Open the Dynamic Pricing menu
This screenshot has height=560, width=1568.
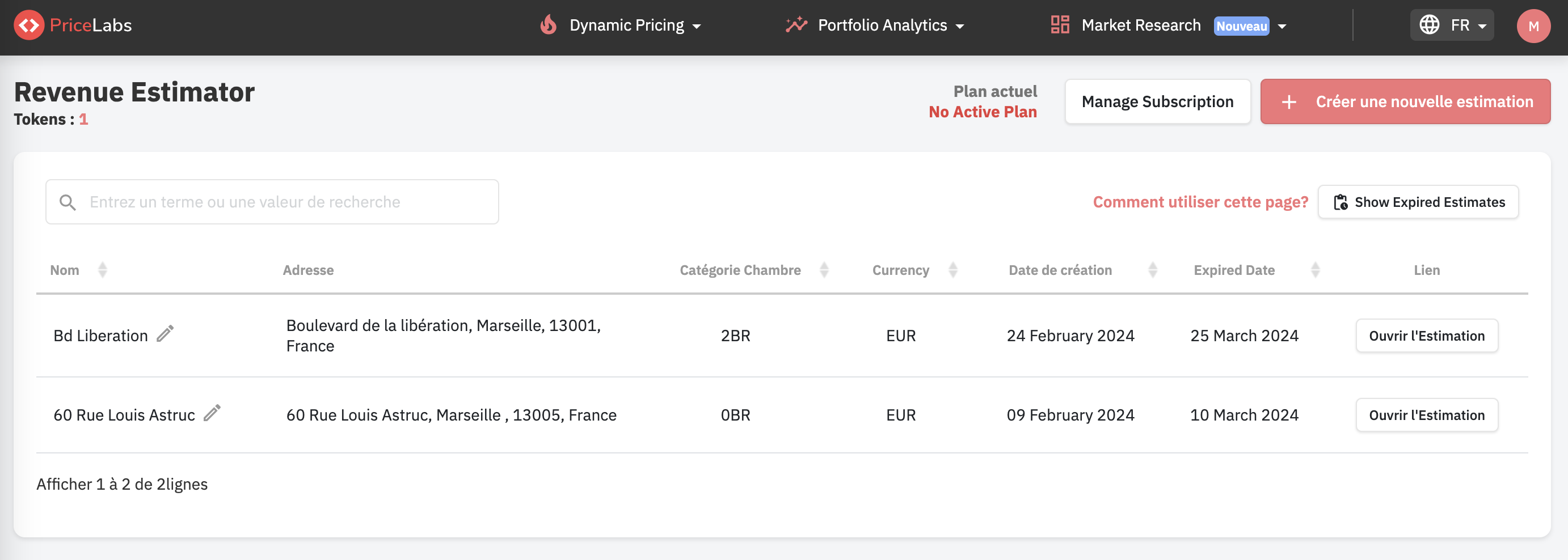(x=620, y=26)
